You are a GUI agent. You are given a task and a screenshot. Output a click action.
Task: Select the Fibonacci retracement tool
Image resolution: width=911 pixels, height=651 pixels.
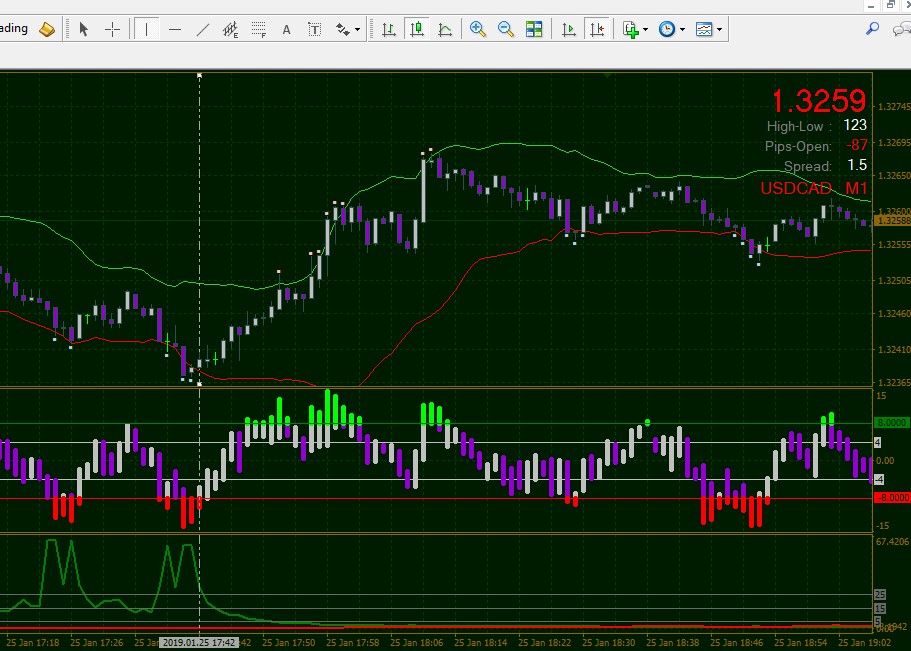tap(259, 29)
